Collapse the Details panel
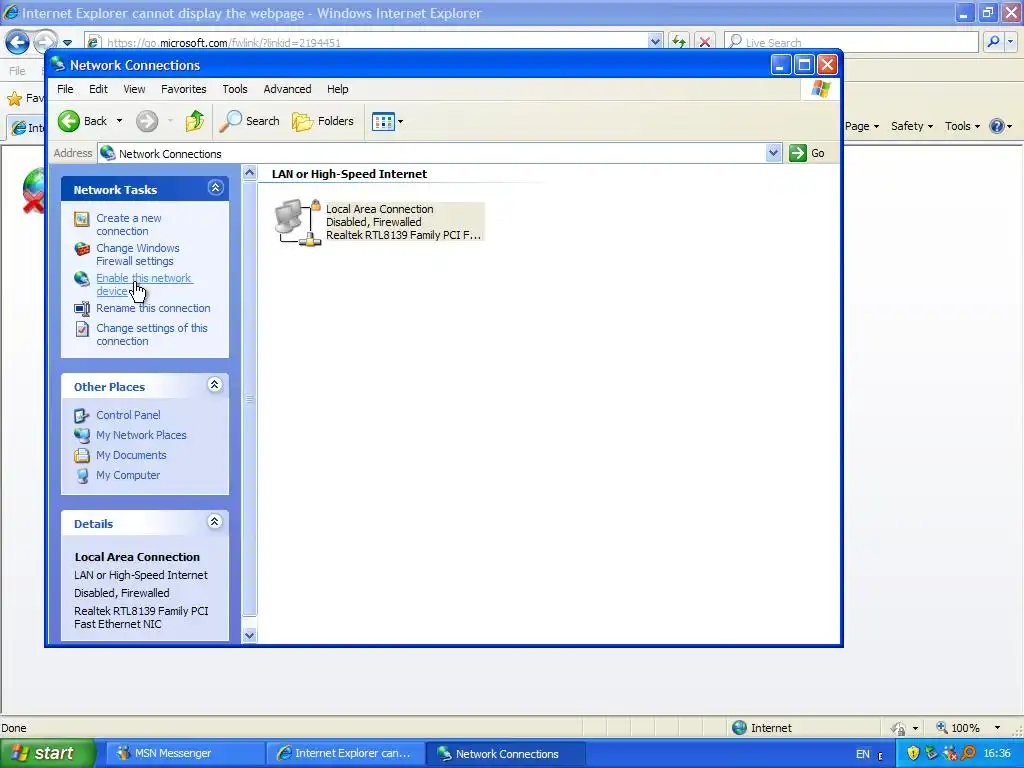This screenshot has width=1024, height=768. click(x=215, y=522)
